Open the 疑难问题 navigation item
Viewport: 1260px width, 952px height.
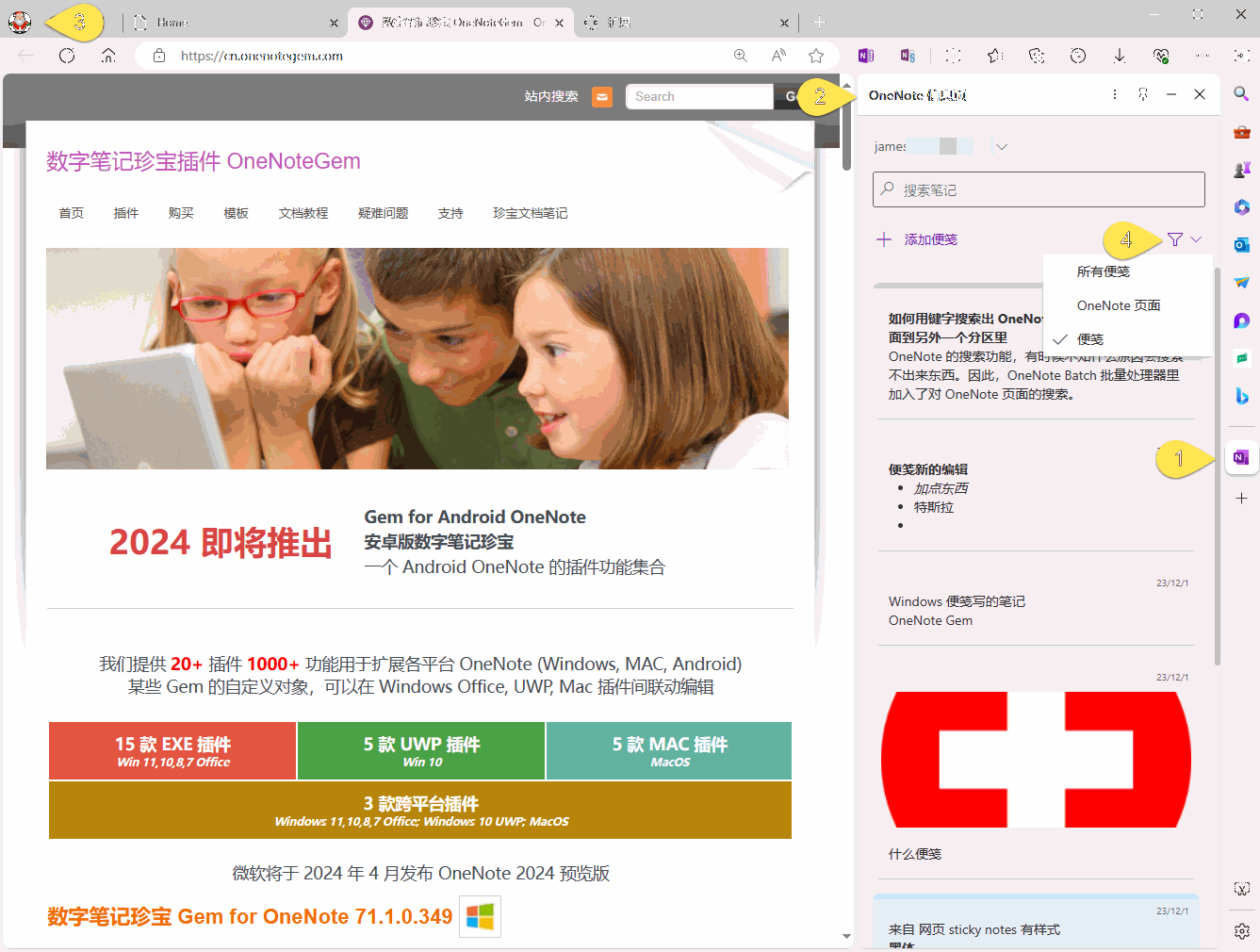pyautogui.click(x=384, y=213)
